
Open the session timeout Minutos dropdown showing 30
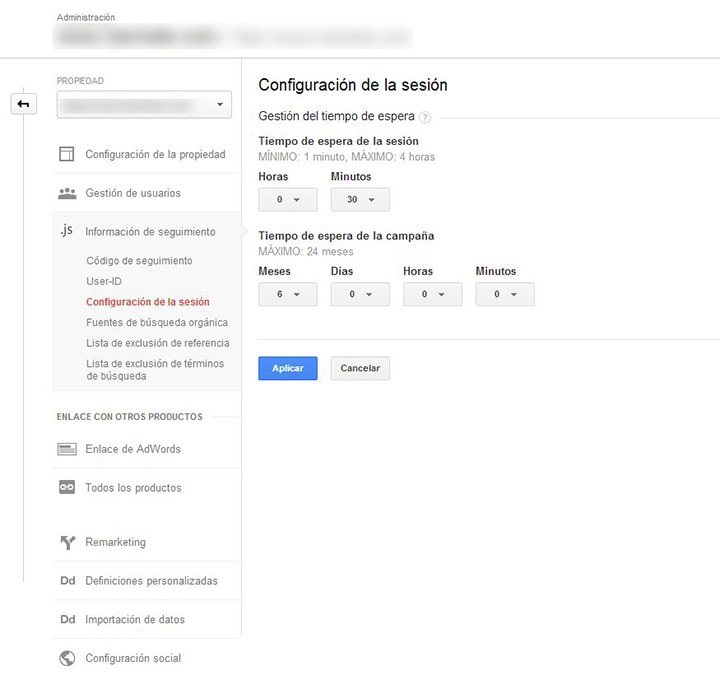[x=360, y=200]
